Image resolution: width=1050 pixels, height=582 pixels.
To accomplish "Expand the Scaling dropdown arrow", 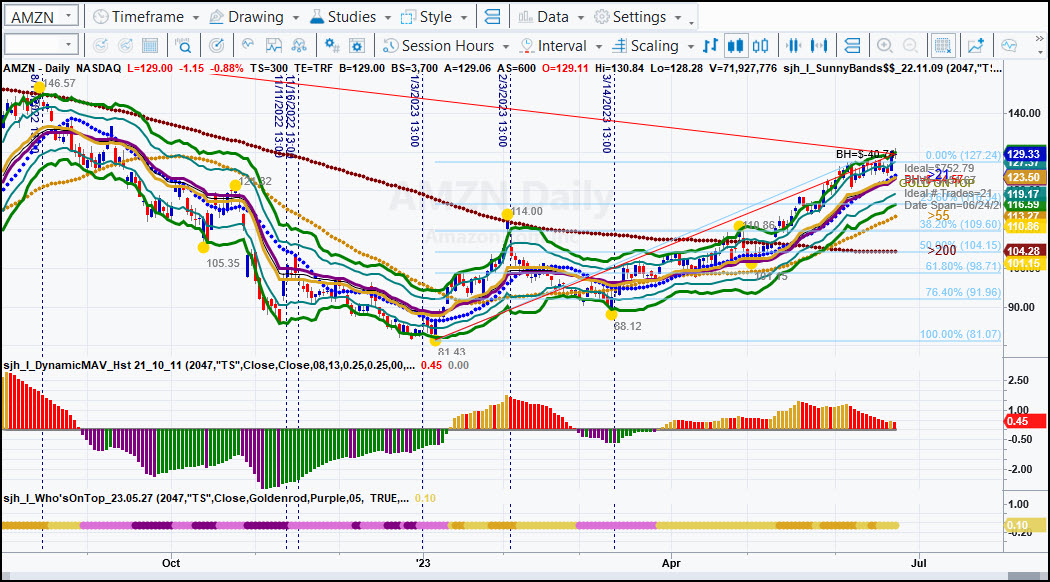I will tap(691, 46).
